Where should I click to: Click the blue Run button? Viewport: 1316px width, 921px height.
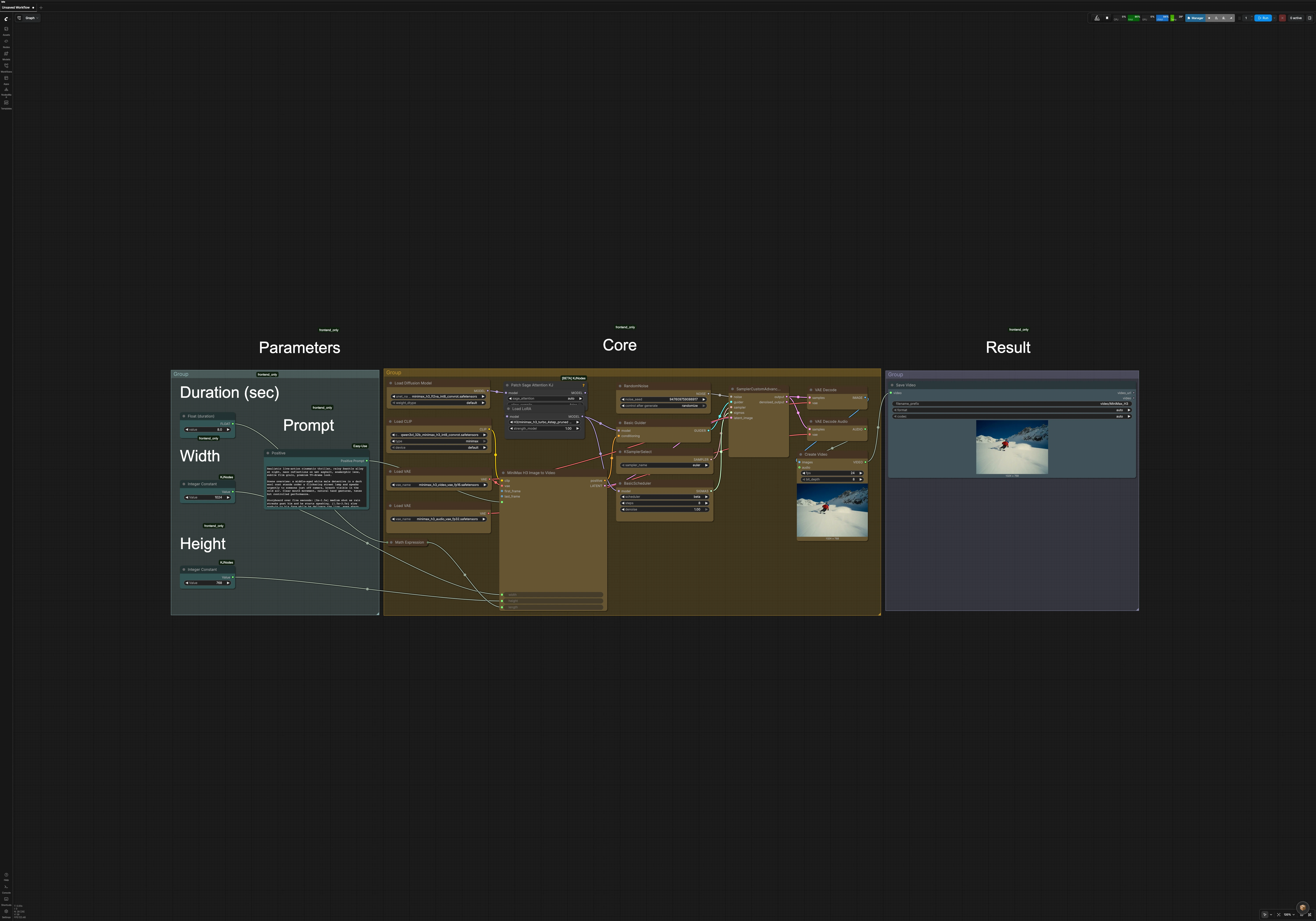(x=1263, y=18)
